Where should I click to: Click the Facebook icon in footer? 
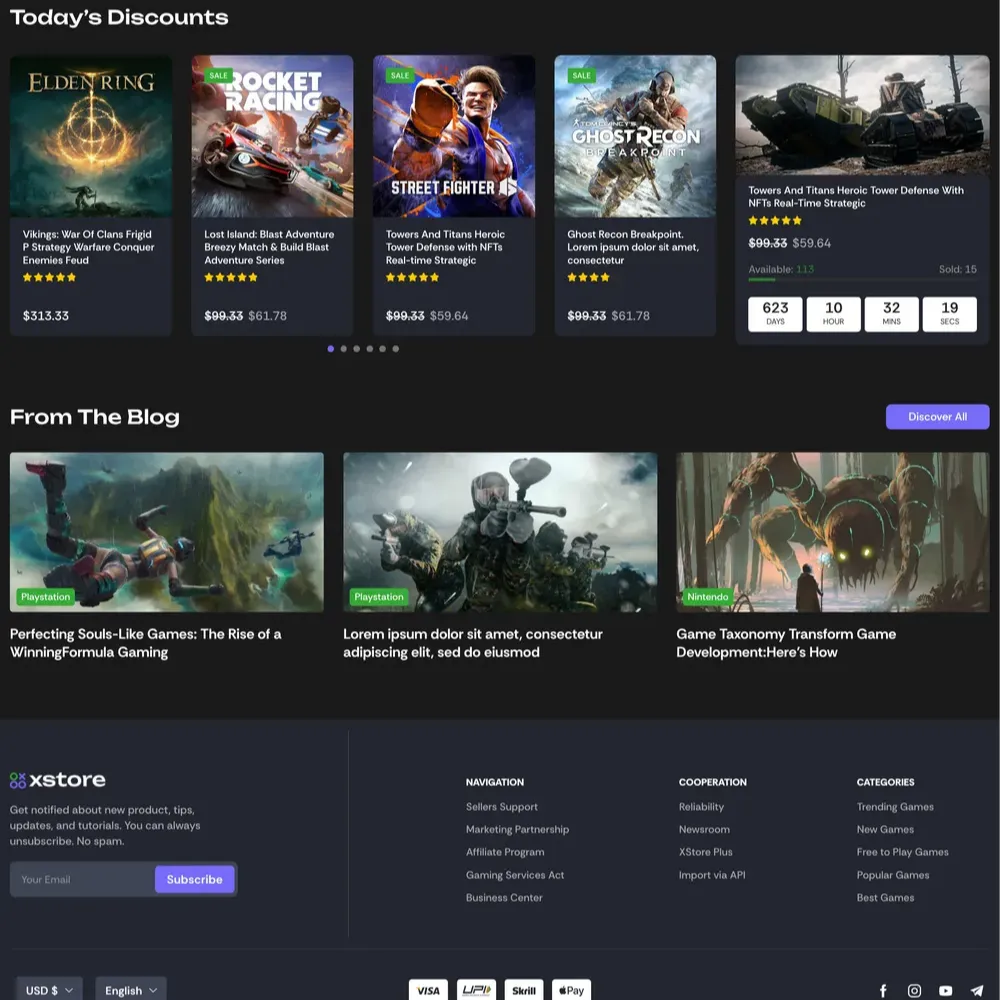[883, 990]
